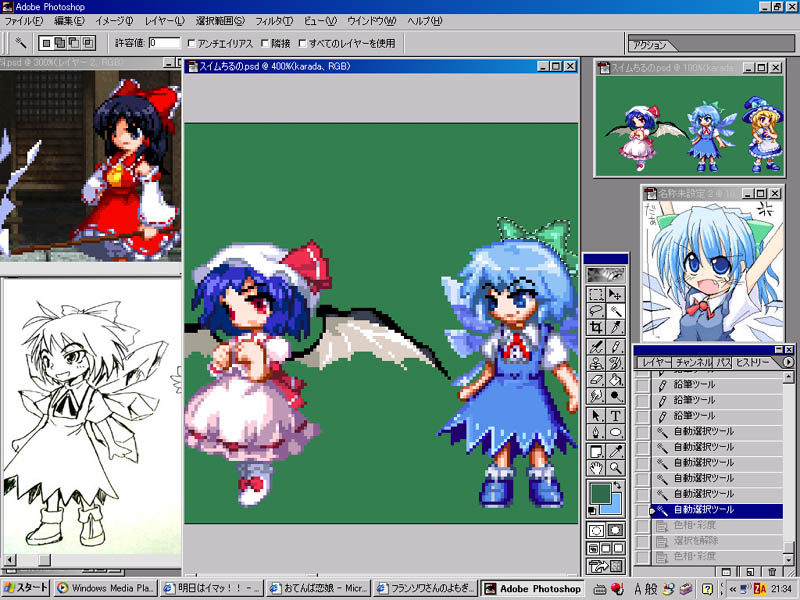The height and width of the screenshot is (600, 800).
Task: Open the イメージ(I) menu
Action: click(114, 21)
